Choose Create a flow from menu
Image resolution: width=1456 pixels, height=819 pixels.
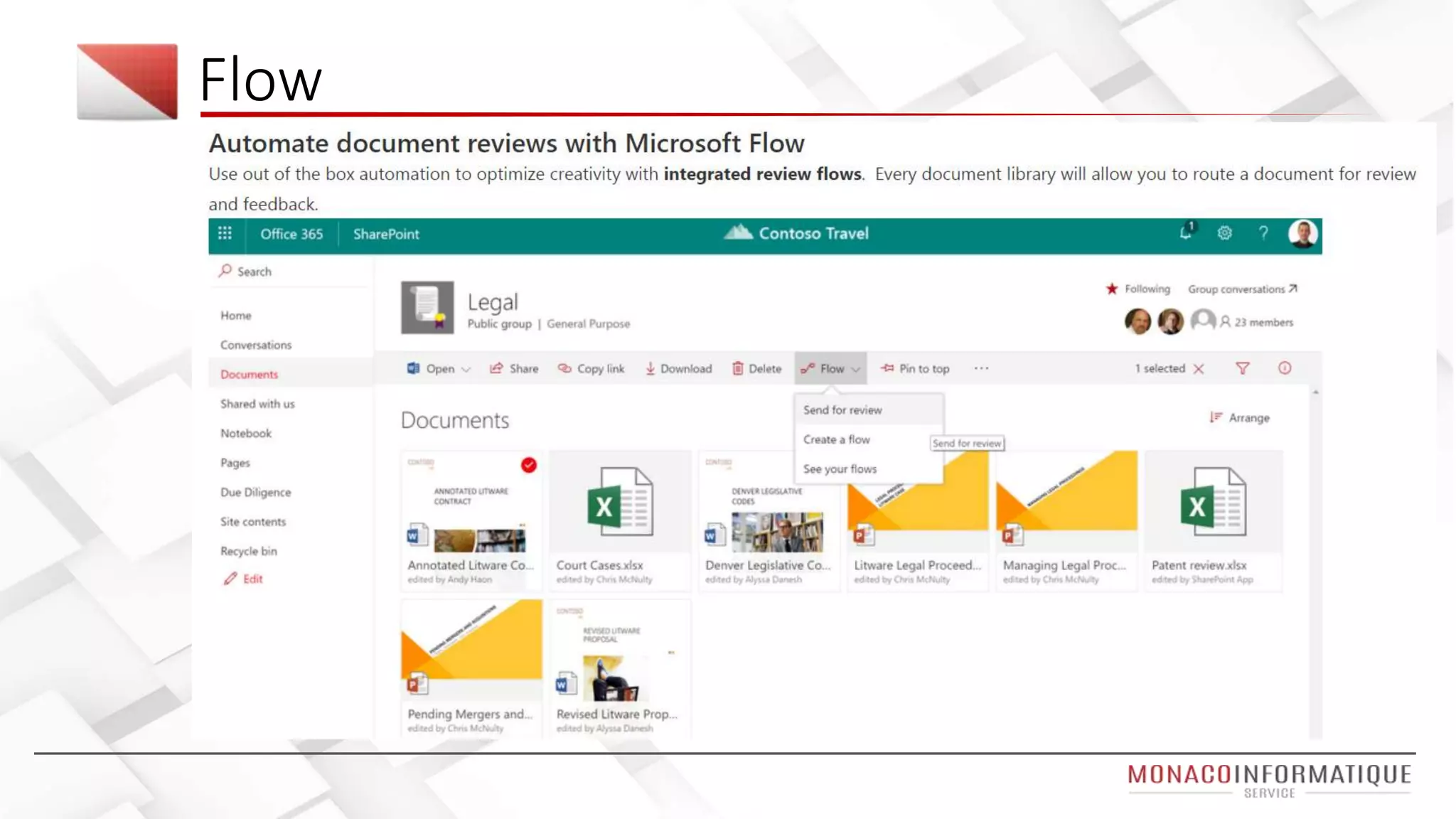point(837,439)
